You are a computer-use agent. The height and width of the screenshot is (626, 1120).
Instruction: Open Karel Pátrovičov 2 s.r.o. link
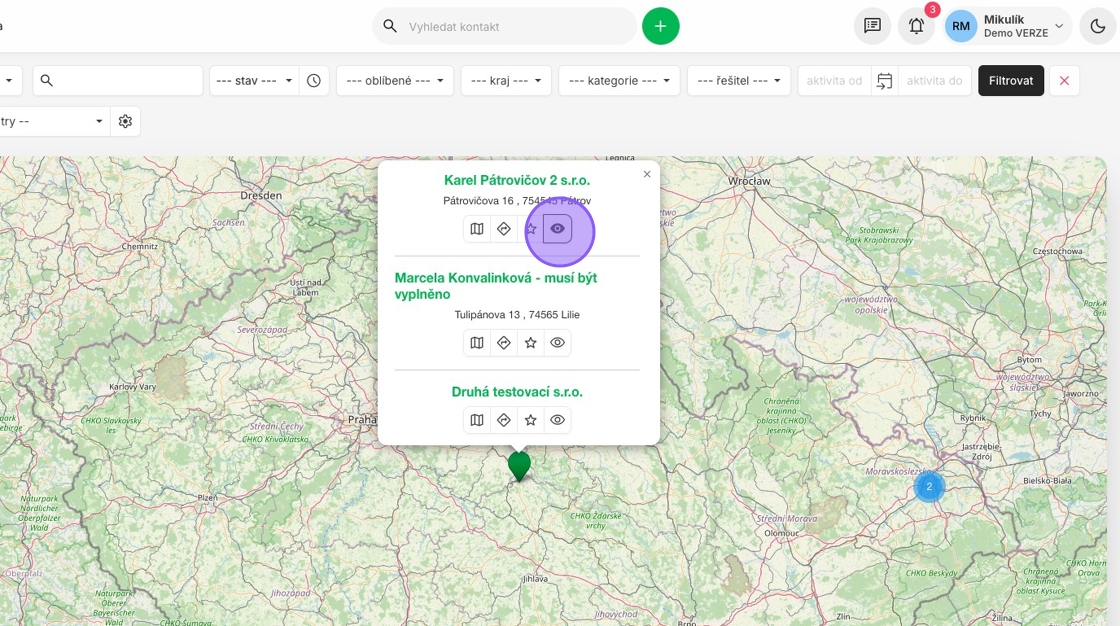pos(517,180)
